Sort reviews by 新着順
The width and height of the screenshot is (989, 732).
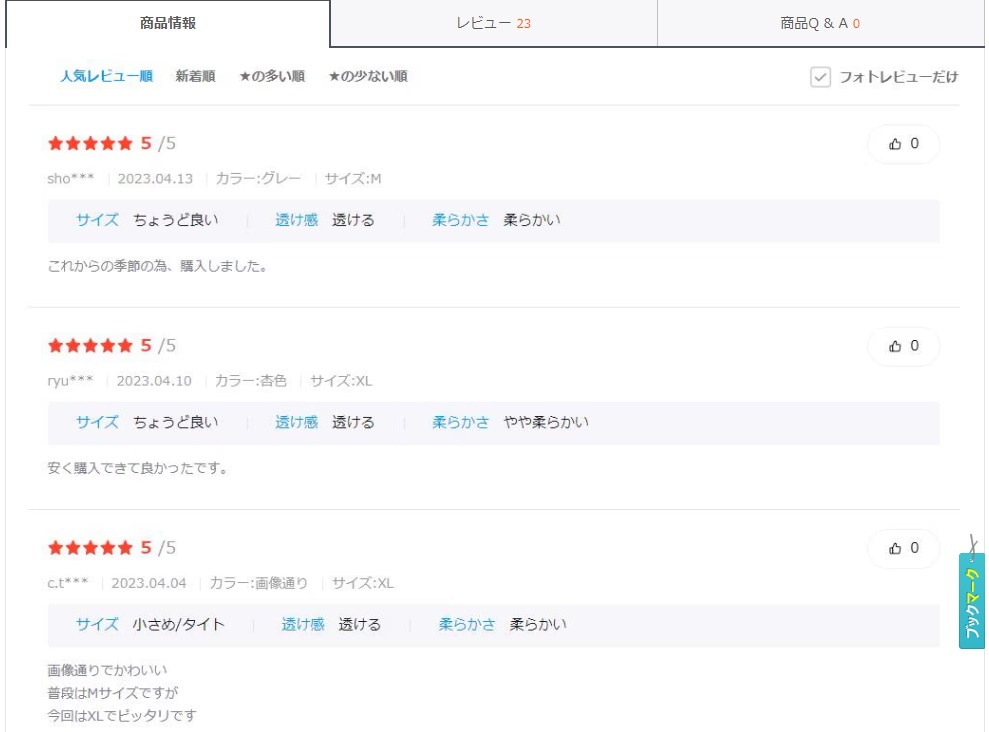[195, 76]
